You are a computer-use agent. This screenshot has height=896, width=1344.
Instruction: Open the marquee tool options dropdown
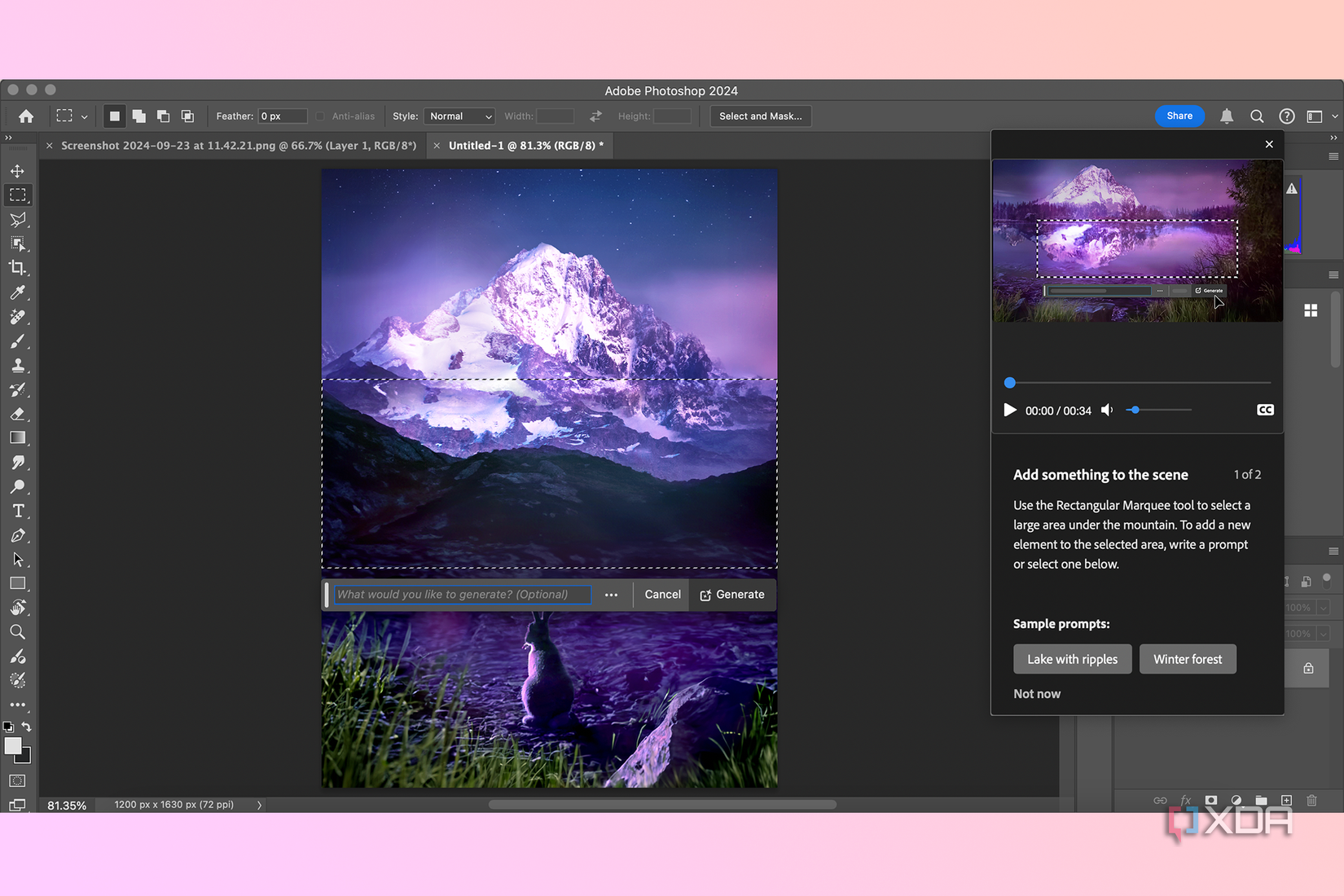click(x=84, y=116)
